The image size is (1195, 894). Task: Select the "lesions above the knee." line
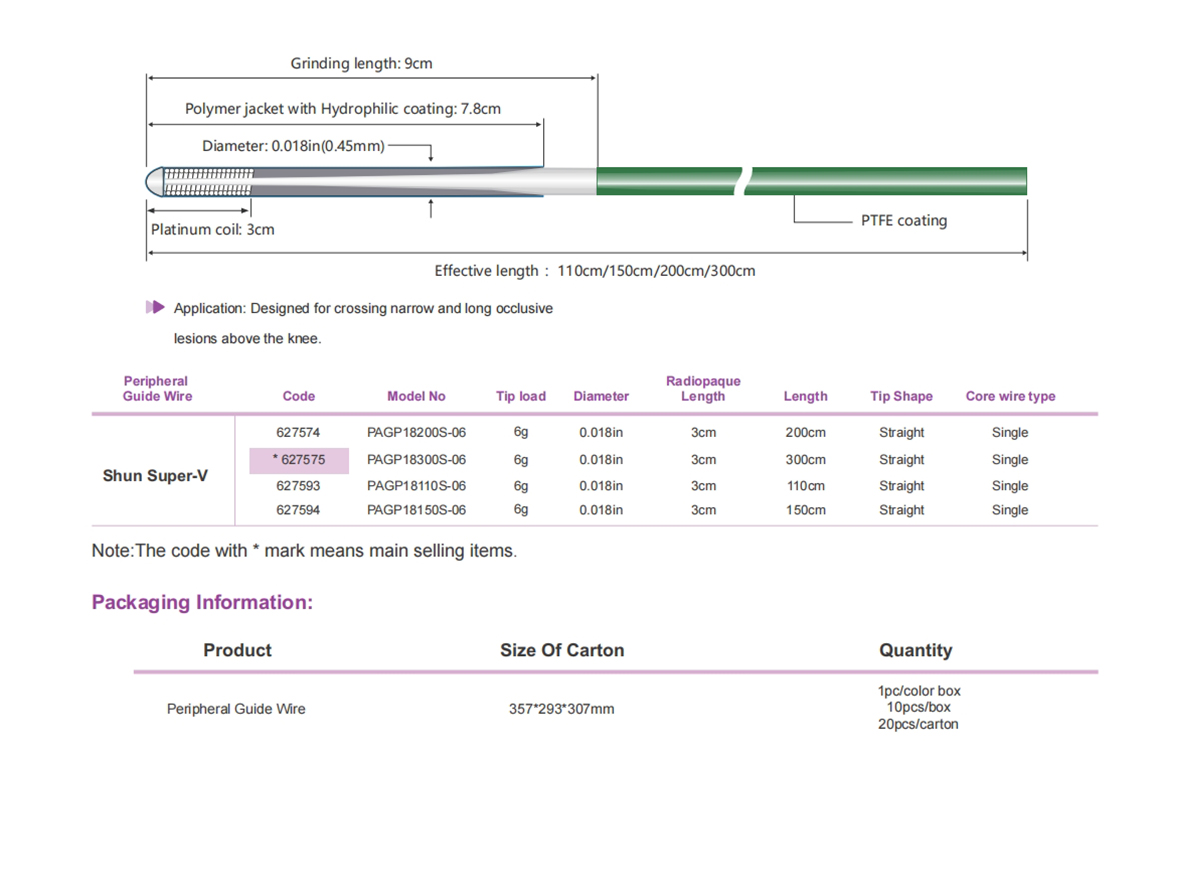248,338
